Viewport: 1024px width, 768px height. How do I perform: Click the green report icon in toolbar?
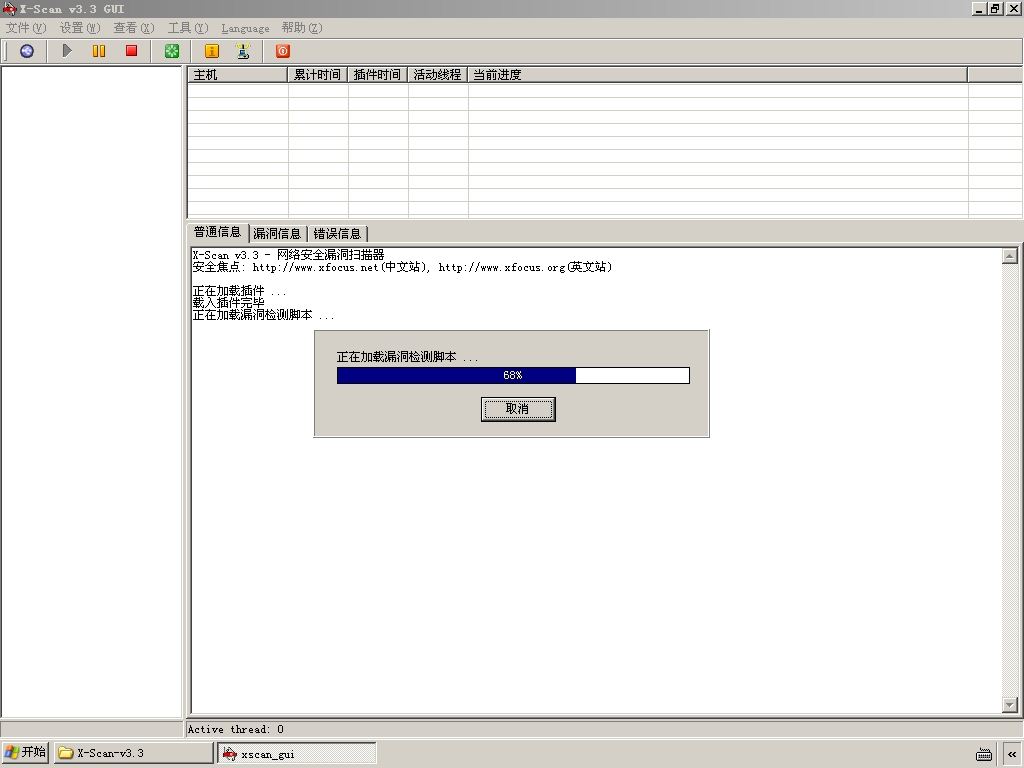point(172,51)
